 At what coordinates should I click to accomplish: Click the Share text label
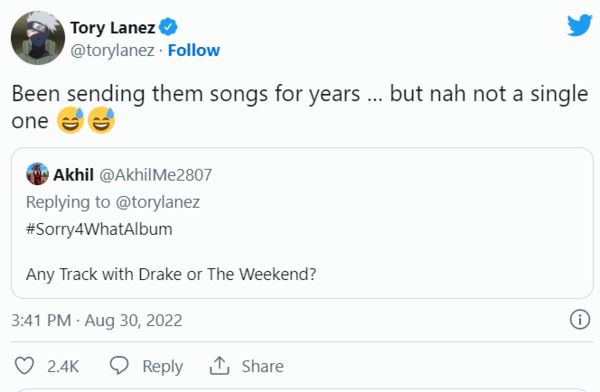pos(262,366)
